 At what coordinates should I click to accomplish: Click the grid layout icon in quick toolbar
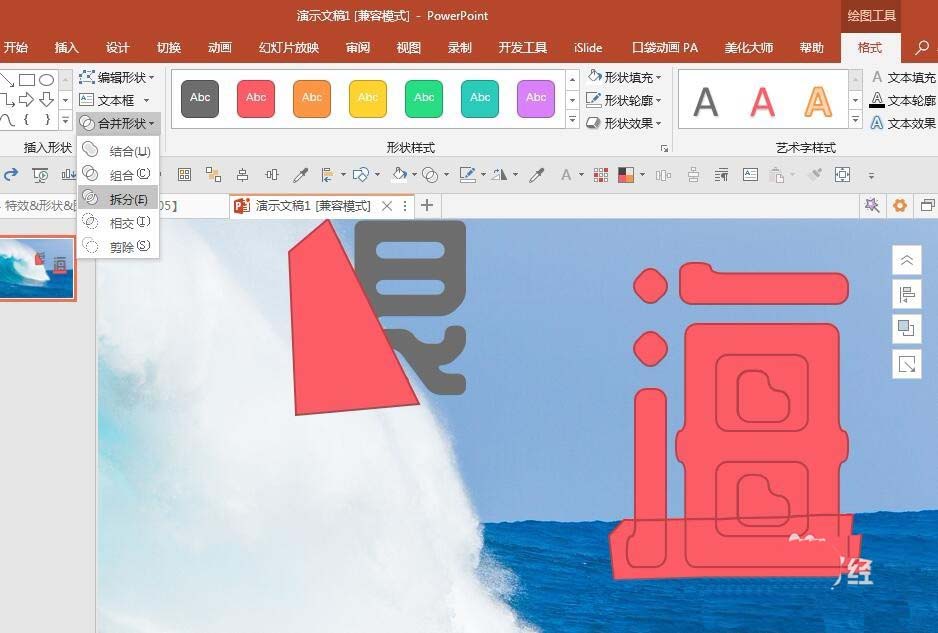click(x=184, y=175)
